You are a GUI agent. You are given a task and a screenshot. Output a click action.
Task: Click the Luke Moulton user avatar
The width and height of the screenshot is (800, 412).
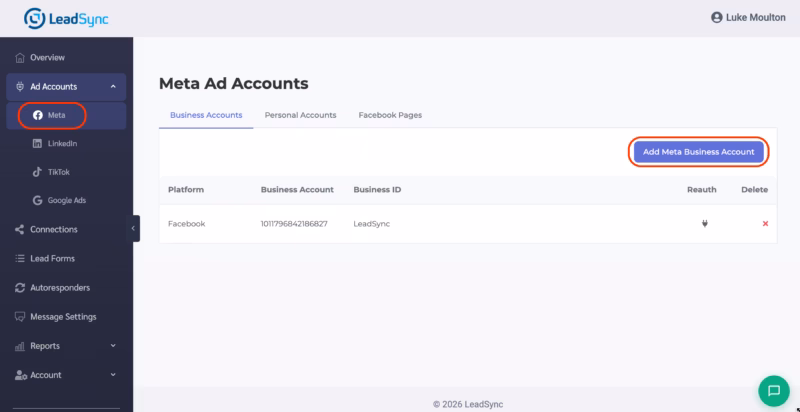(716, 18)
